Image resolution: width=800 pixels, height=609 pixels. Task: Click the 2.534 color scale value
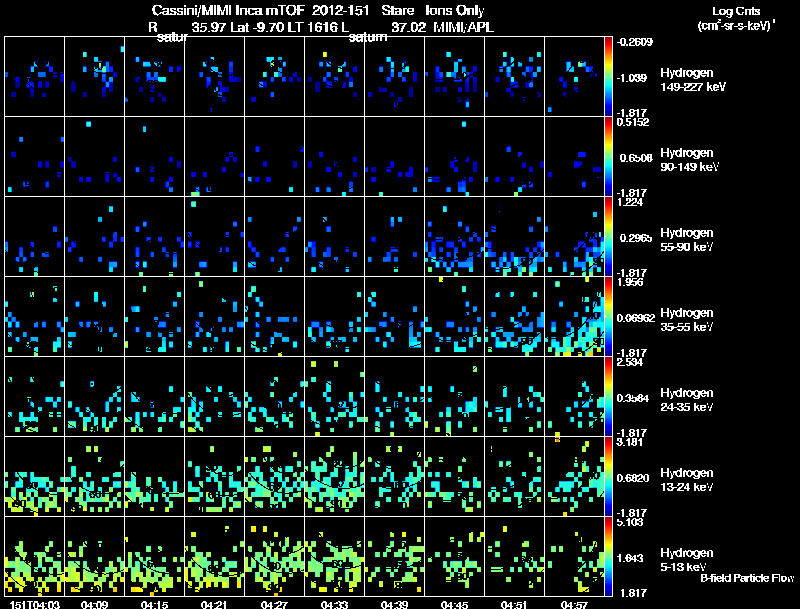(x=630, y=362)
